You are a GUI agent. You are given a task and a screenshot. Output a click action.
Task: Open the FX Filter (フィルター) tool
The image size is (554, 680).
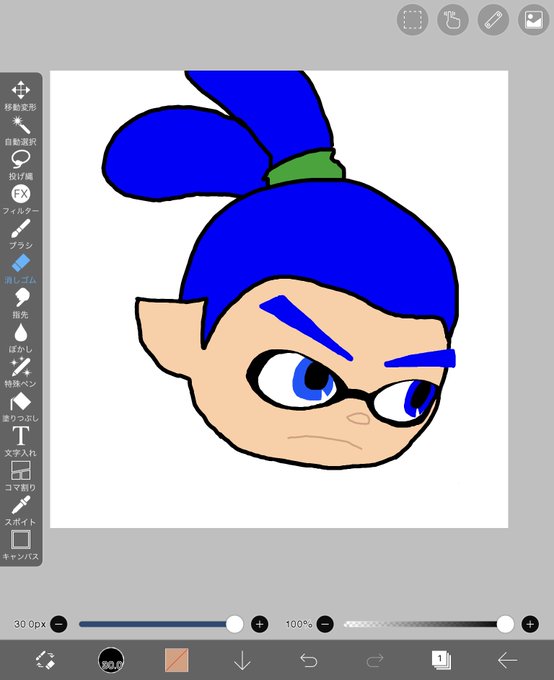click(x=20, y=199)
